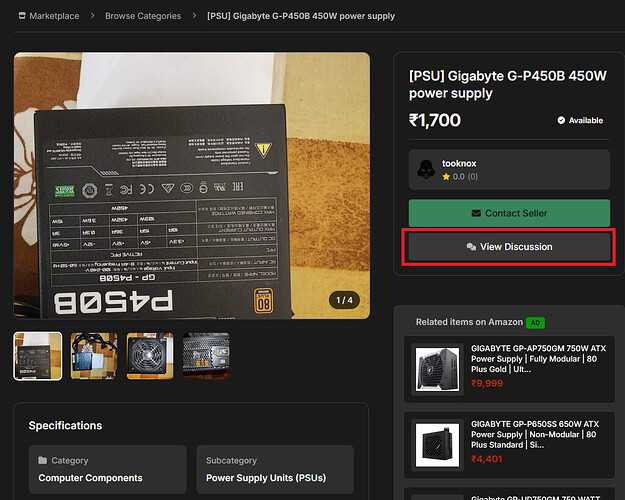
Task: Open View Discussion button
Action: pos(509,246)
